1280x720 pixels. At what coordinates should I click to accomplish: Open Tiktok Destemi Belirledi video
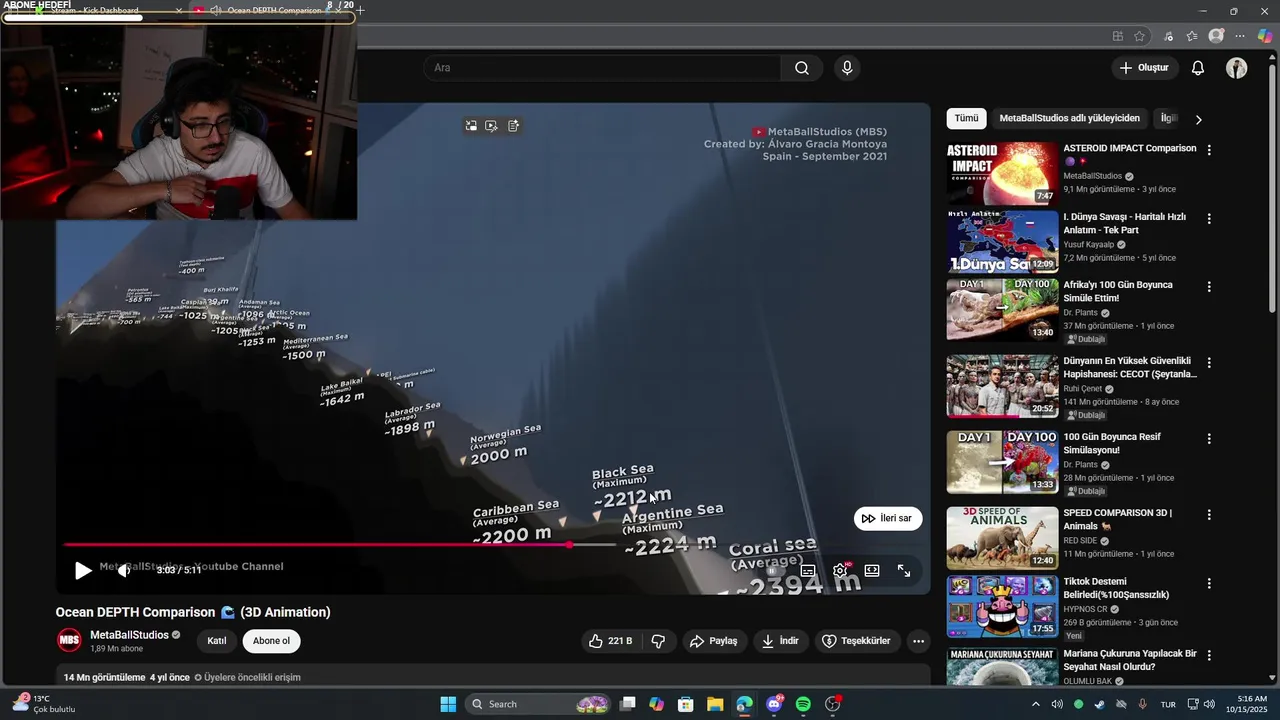pyautogui.click(x=1002, y=606)
